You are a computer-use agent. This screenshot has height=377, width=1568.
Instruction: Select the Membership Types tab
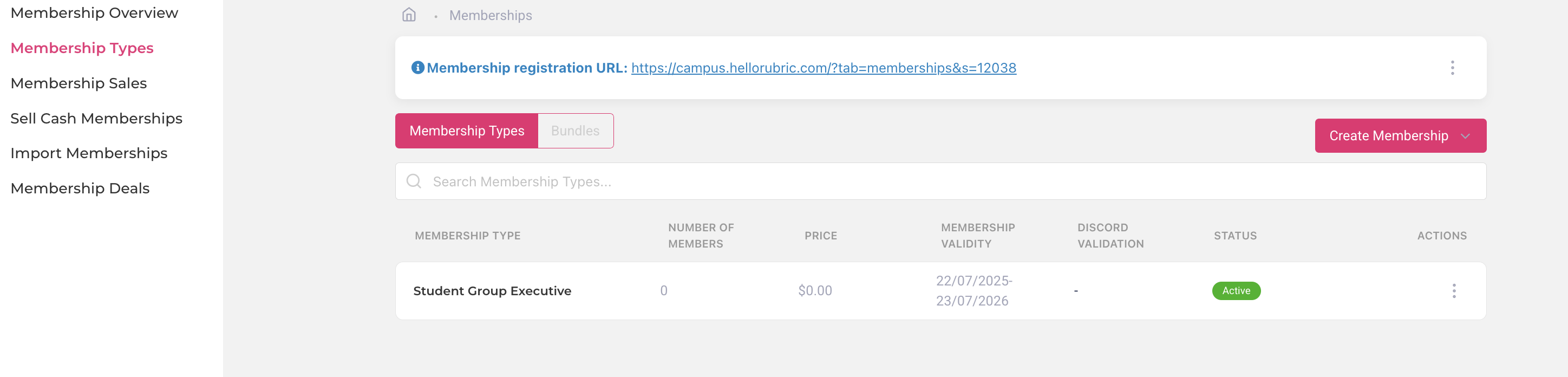pyautogui.click(x=466, y=131)
